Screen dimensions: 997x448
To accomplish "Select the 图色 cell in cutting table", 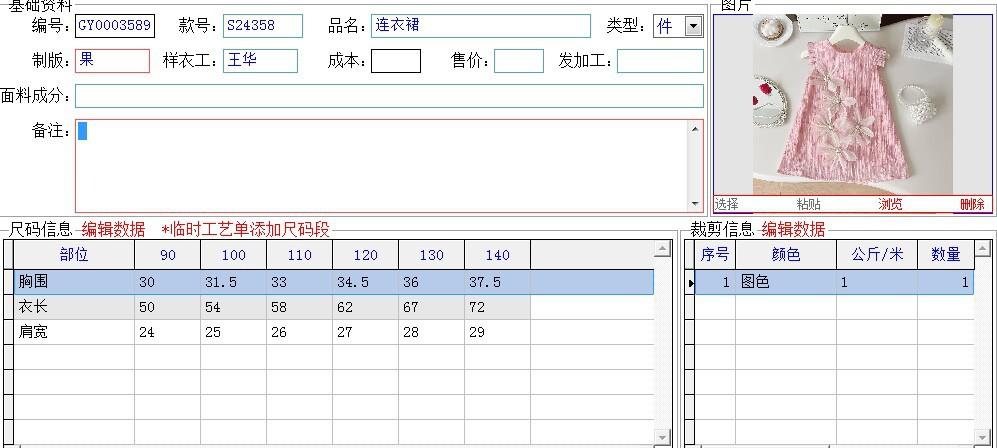I will point(785,283).
